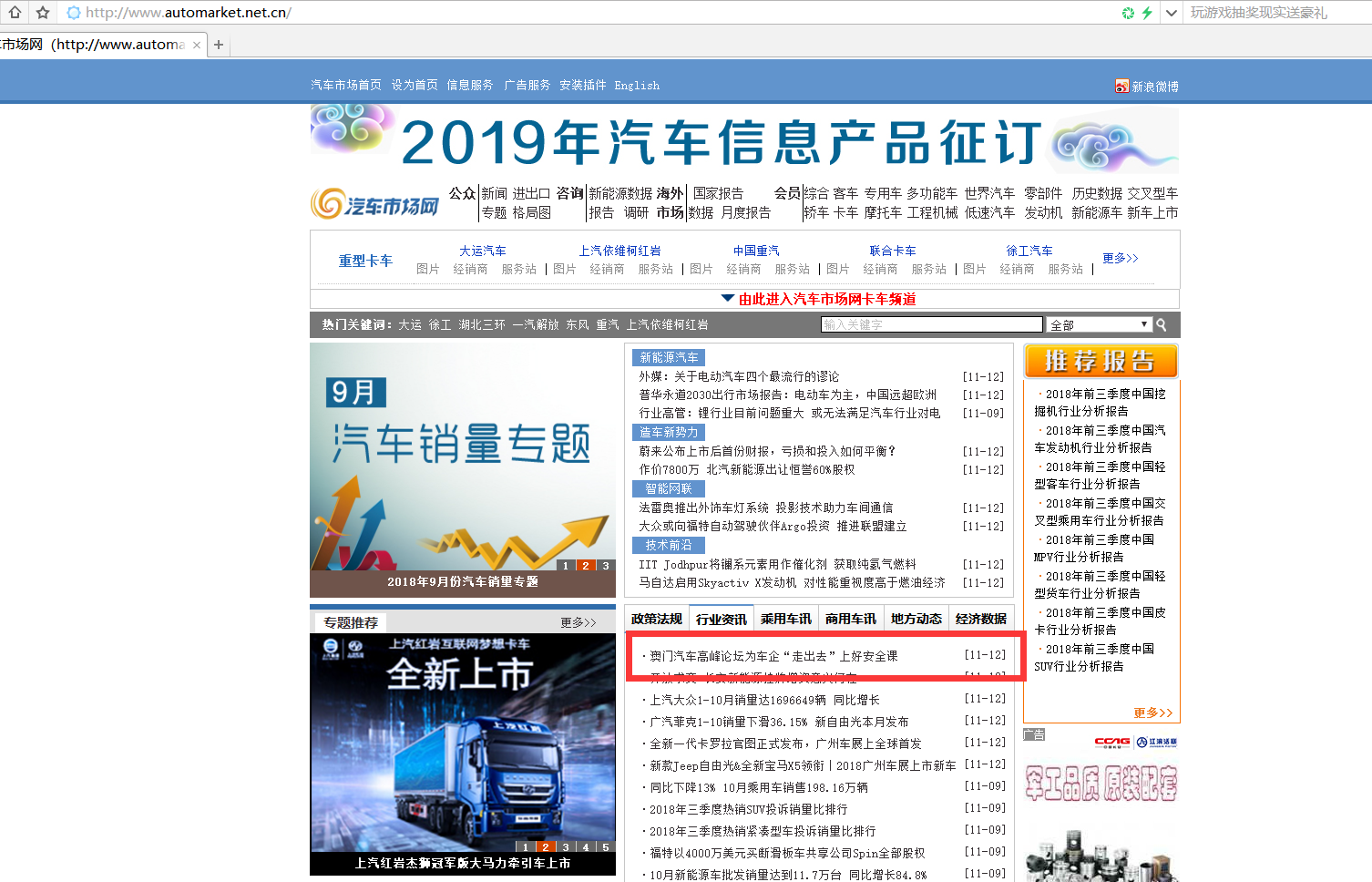Select slide 5 on truck promo
The image size is (1372, 882).
tap(605, 846)
